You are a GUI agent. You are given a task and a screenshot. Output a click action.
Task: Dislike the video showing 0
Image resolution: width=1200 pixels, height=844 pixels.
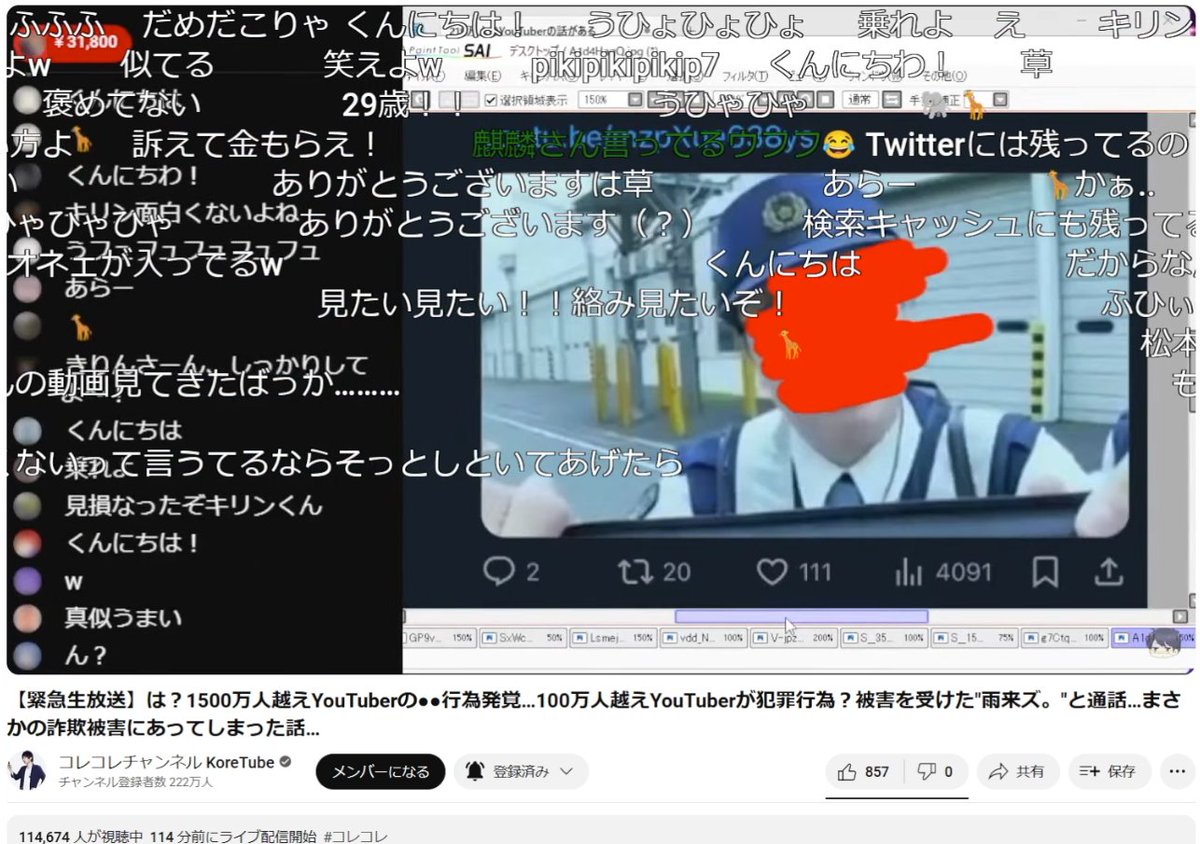[x=935, y=771]
